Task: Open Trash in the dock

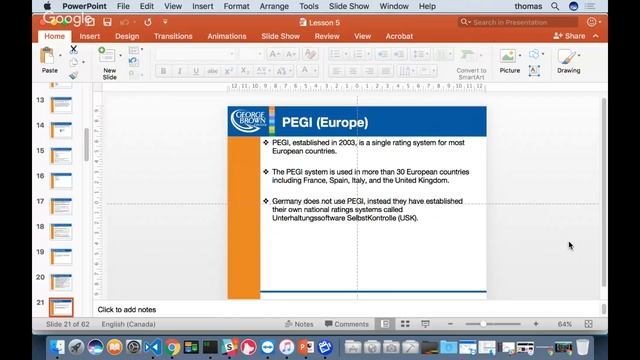Action: click(582, 347)
